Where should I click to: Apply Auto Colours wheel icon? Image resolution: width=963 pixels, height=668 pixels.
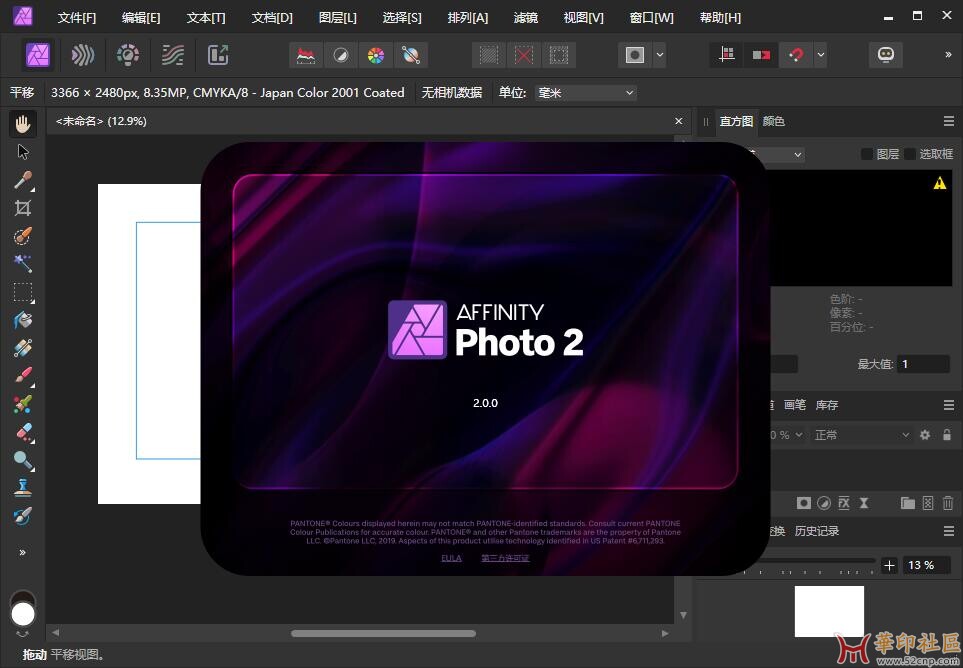click(x=375, y=55)
